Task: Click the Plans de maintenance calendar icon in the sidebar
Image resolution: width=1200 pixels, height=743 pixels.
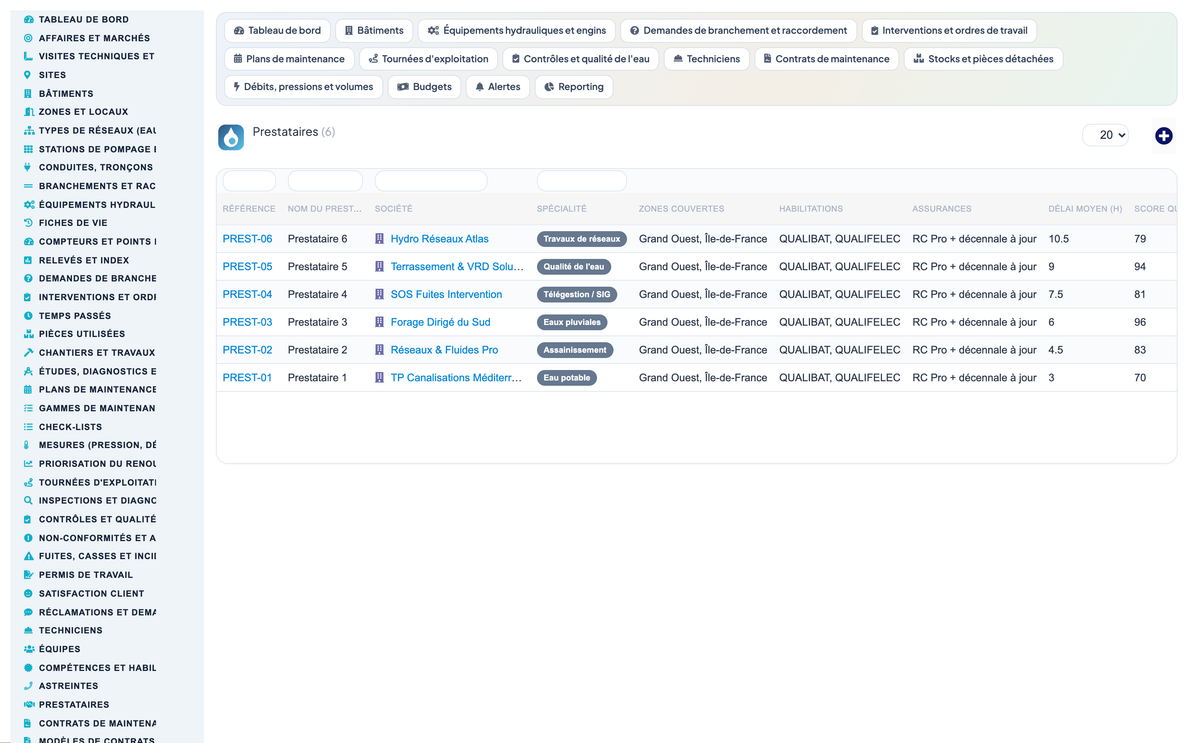Action: pos(28,389)
